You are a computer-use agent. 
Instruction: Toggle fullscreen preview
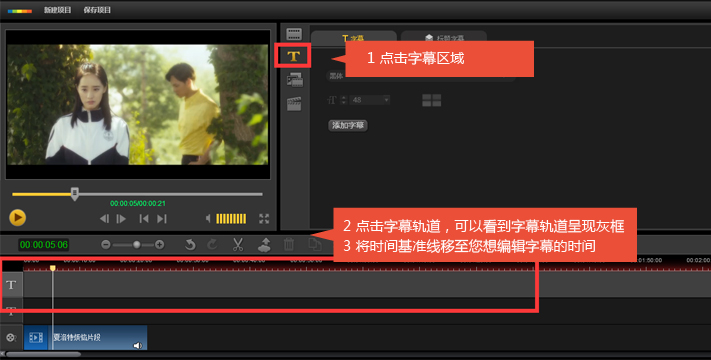coord(264,219)
